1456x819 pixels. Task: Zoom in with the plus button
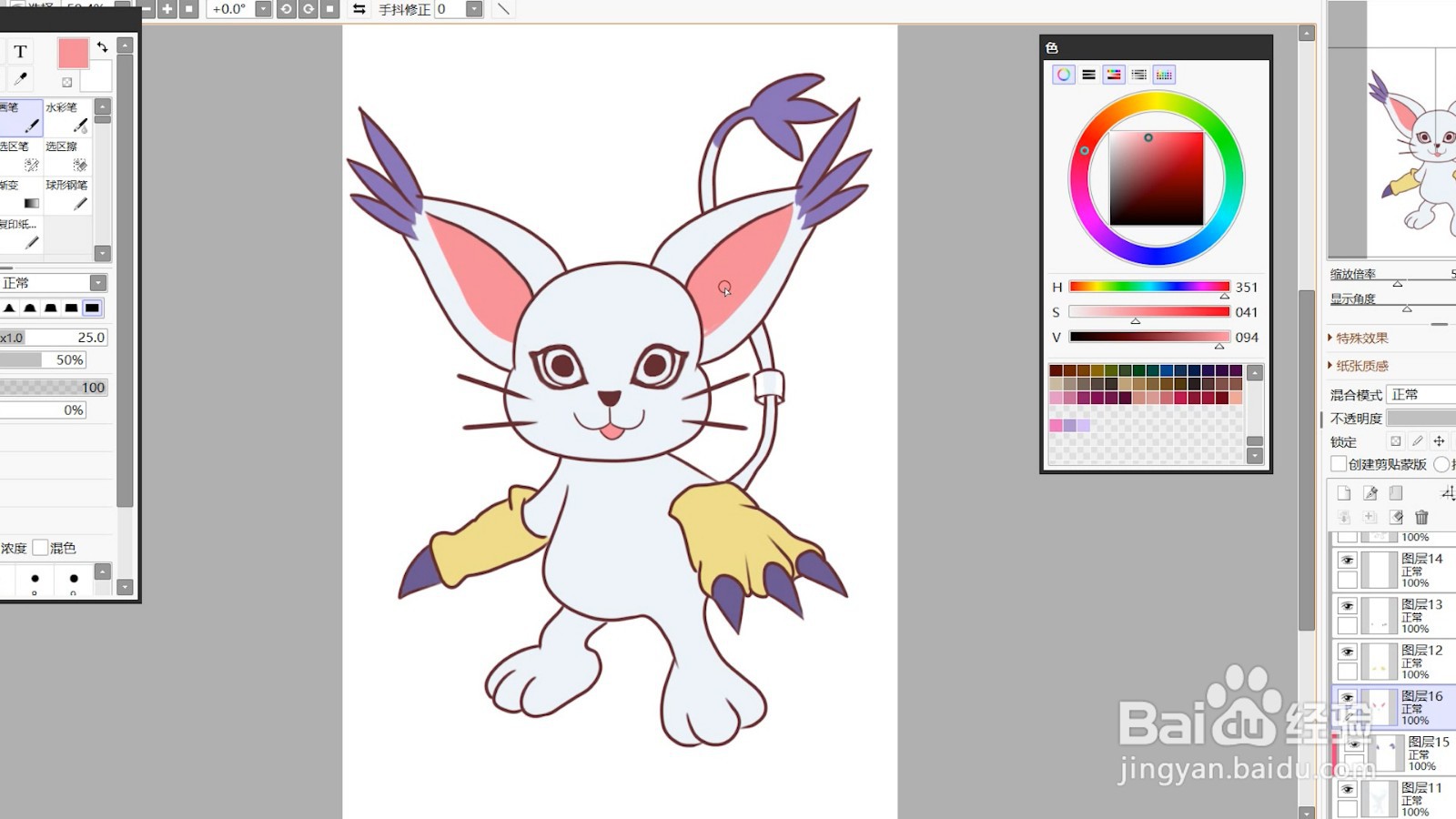167,9
